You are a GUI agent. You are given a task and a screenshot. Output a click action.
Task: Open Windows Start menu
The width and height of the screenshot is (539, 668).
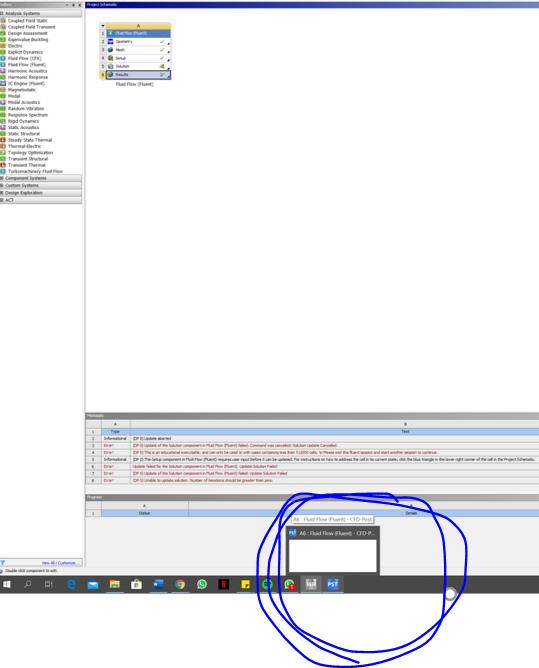[x=7, y=584]
